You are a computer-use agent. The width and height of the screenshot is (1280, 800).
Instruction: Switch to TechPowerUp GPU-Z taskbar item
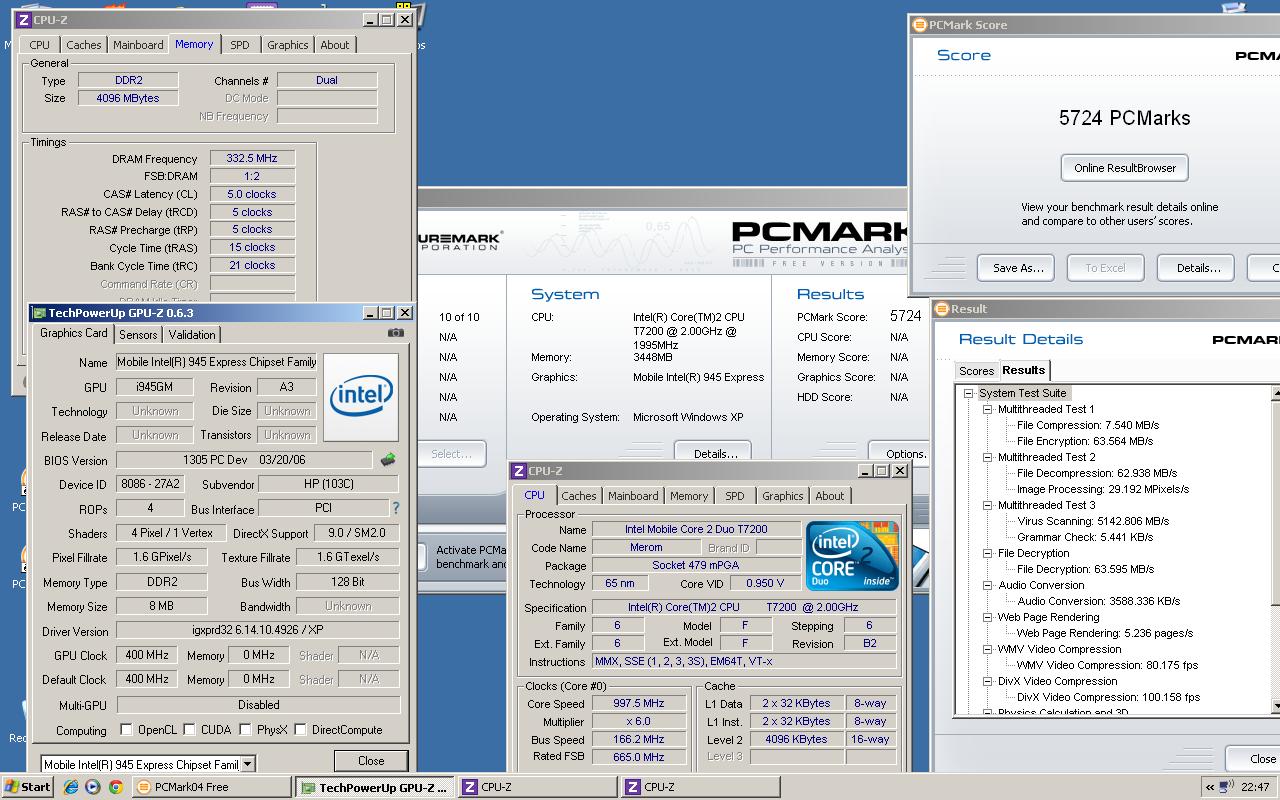click(x=375, y=787)
